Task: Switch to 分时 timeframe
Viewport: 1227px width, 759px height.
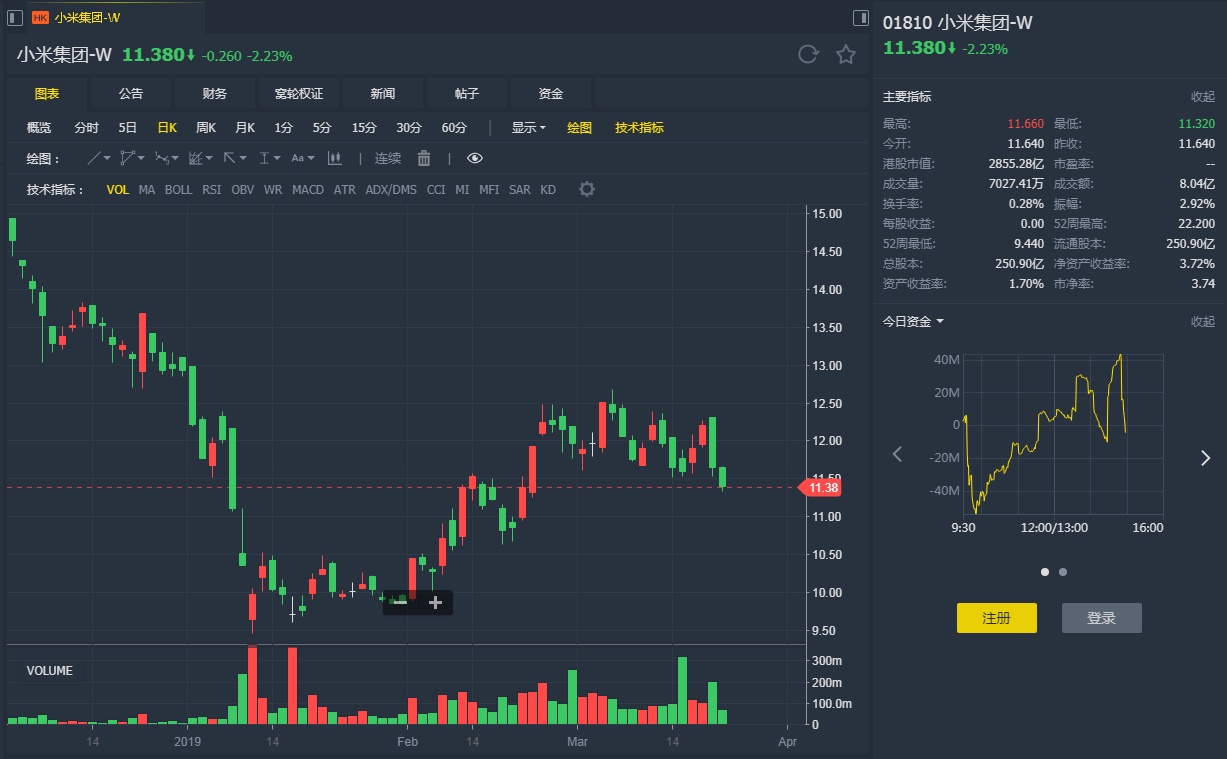Action: coord(86,127)
